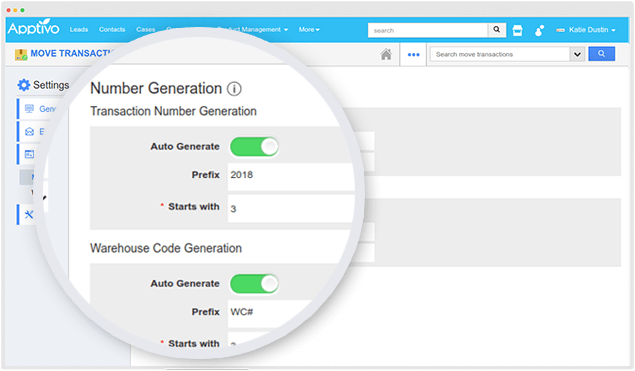Click the Transaction Starts with field
This screenshot has width=635, height=371.
pyautogui.click(x=291, y=209)
